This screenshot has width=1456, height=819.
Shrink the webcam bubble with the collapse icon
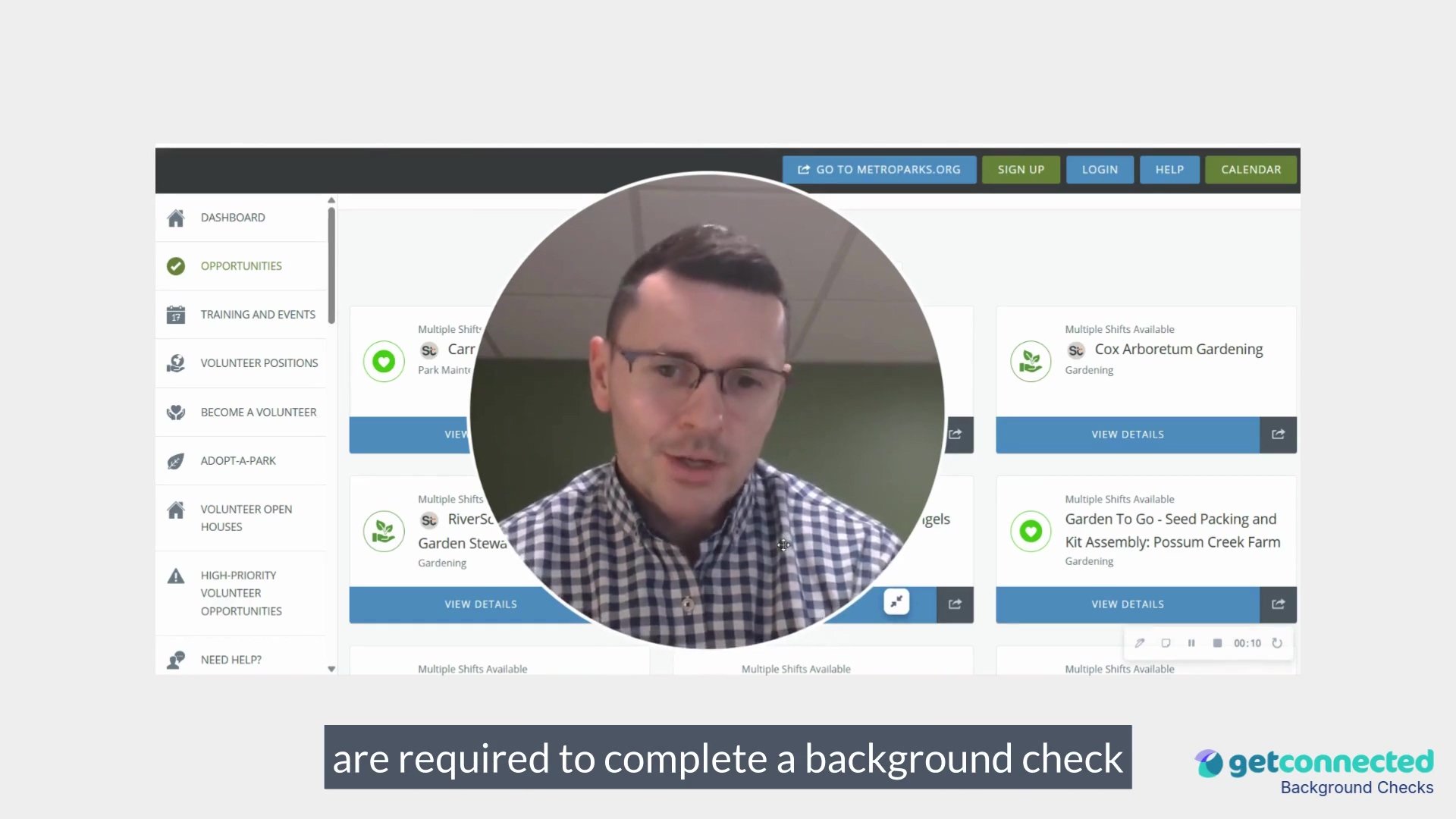[x=896, y=602]
